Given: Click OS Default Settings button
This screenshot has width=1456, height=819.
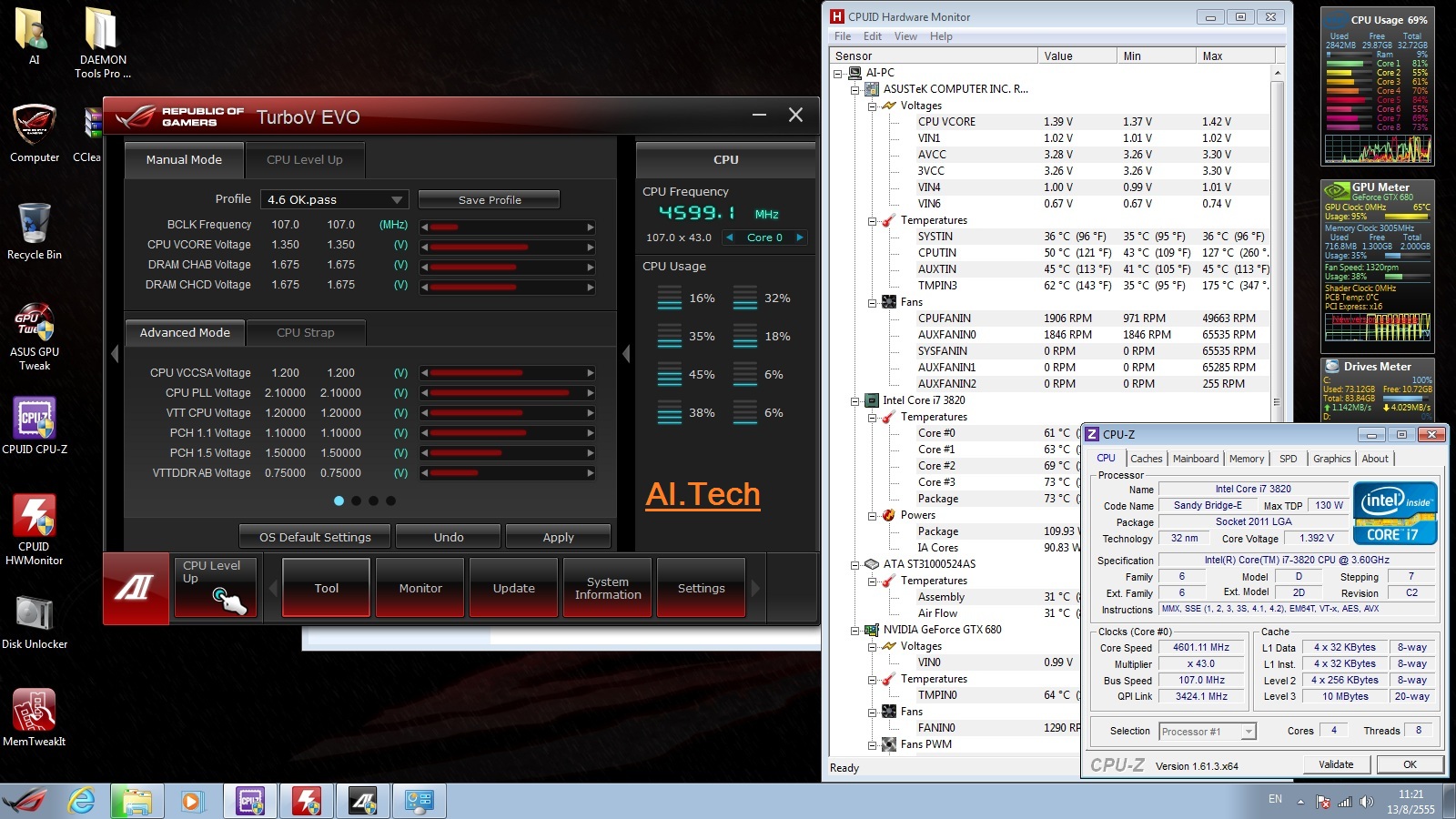Looking at the screenshot, I should 315,537.
